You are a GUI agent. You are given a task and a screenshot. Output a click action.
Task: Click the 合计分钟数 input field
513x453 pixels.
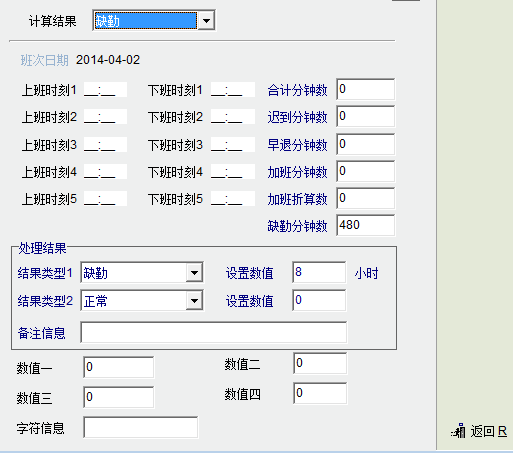coord(366,89)
